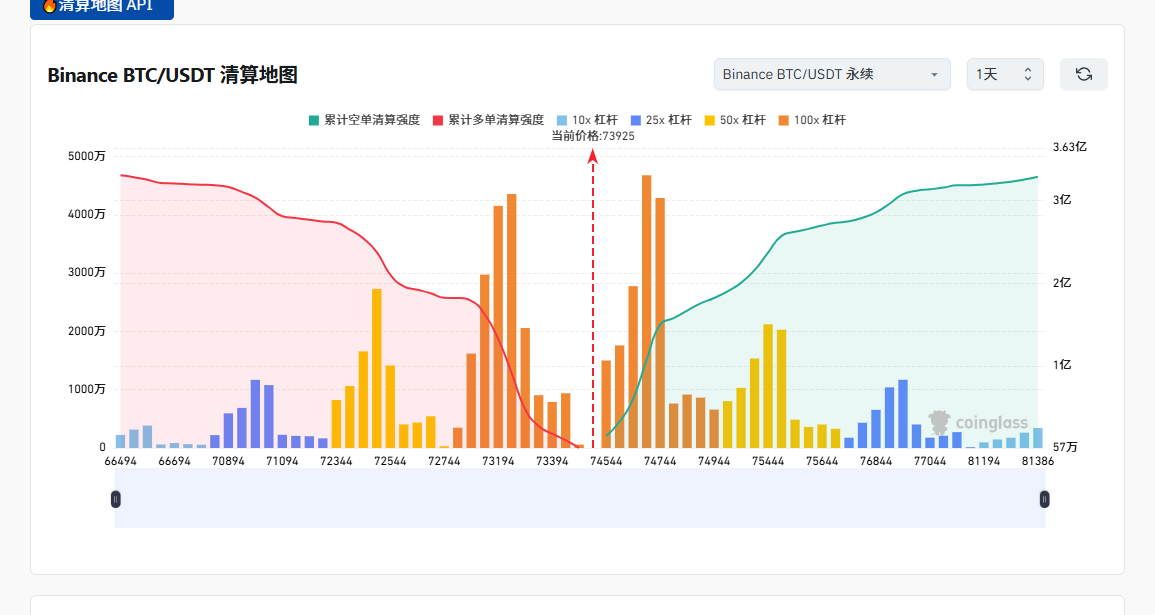Click the x-axis label 75444
Image resolution: width=1155 pixels, height=615 pixels.
pyautogui.click(x=768, y=461)
